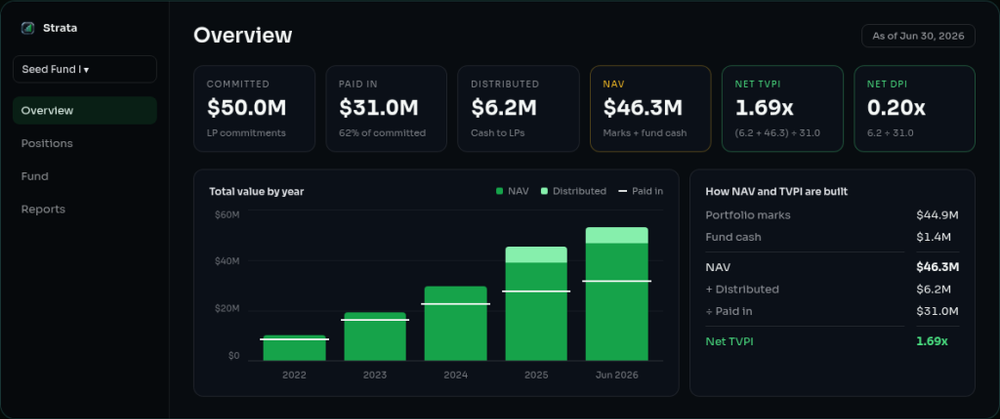Click the + Distributed row label
Image resolution: width=1000 pixels, height=419 pixels.
tap(742, 290)
